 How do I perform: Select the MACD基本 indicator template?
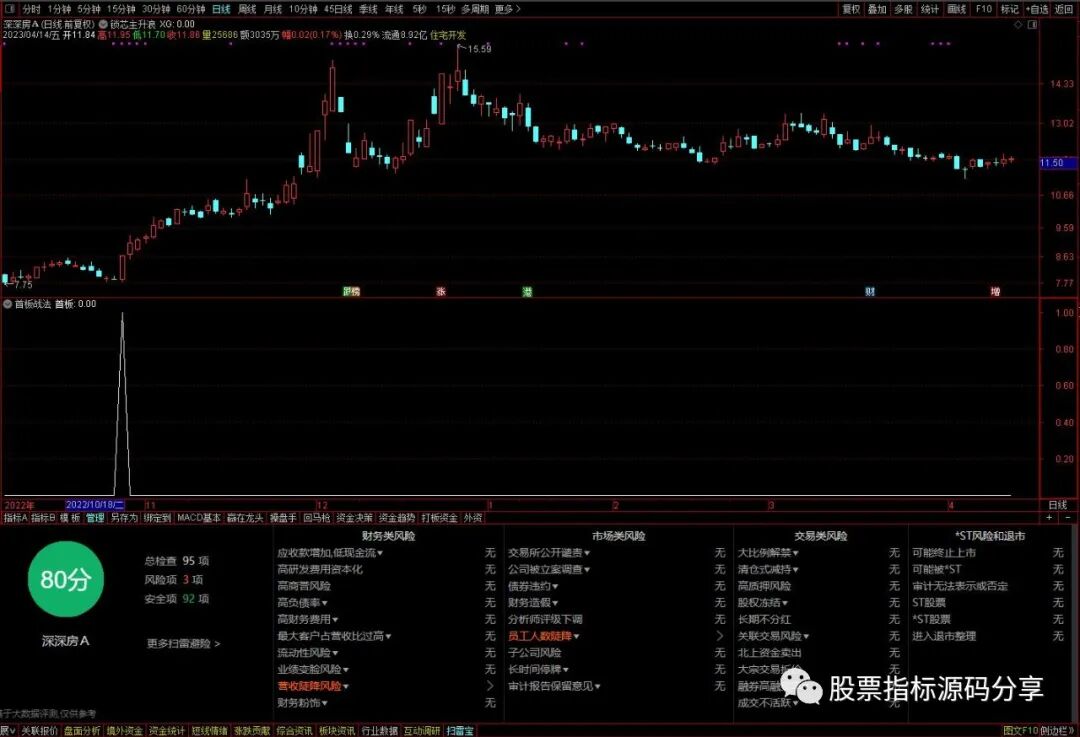198,517
